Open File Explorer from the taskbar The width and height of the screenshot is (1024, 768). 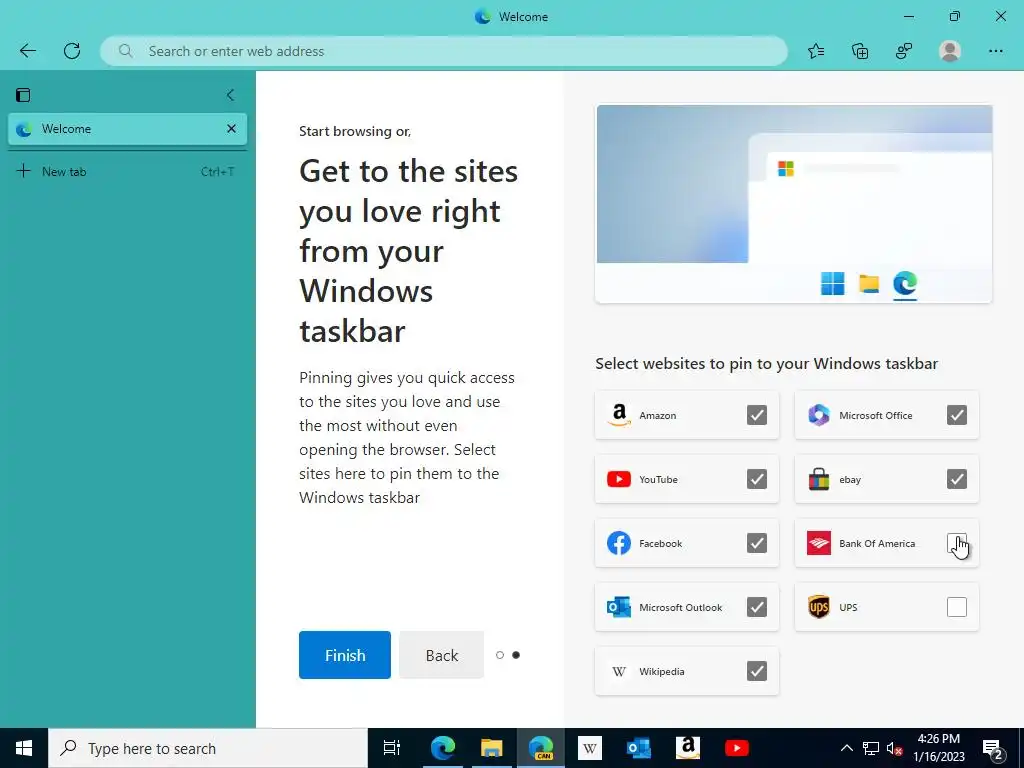click(492, 748)
